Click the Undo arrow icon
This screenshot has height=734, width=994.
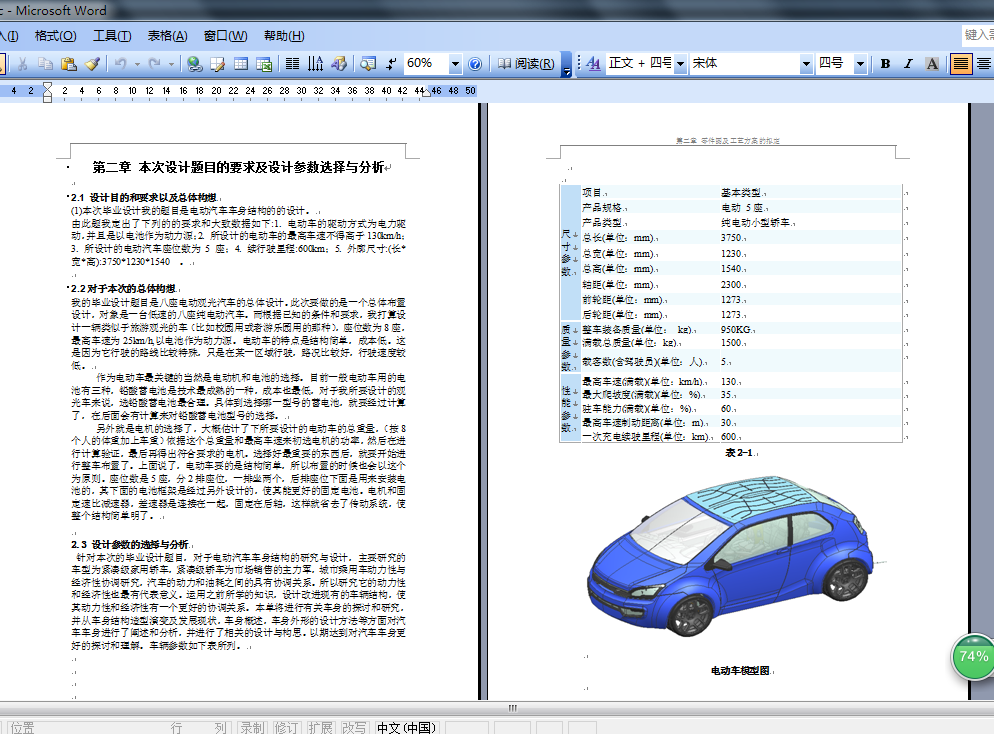pyautogui.click(x=120, y=63)
